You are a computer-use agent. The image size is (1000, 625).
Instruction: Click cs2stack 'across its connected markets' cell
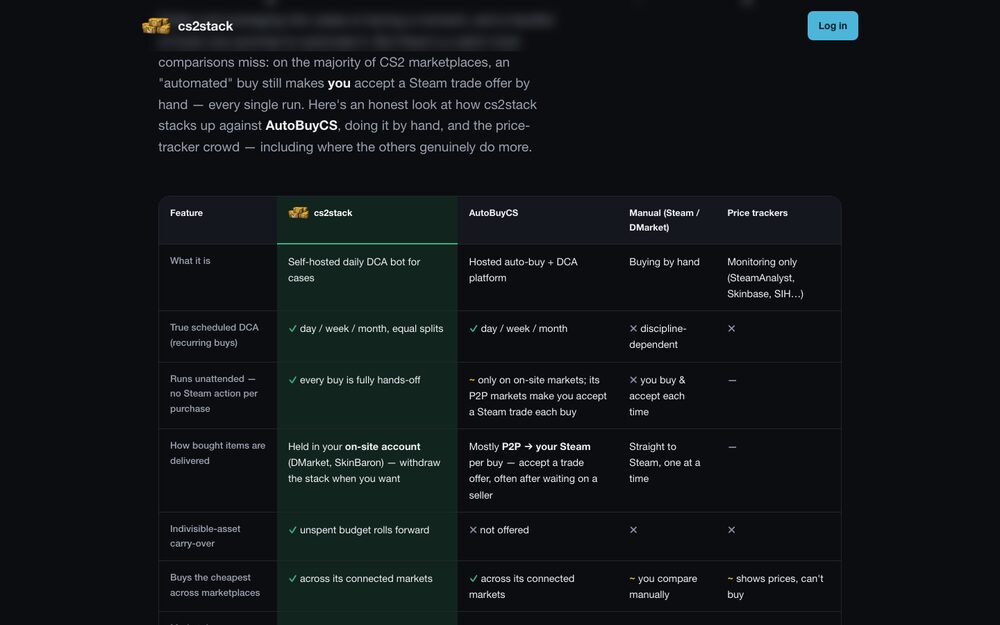click(x=360, y=578)
